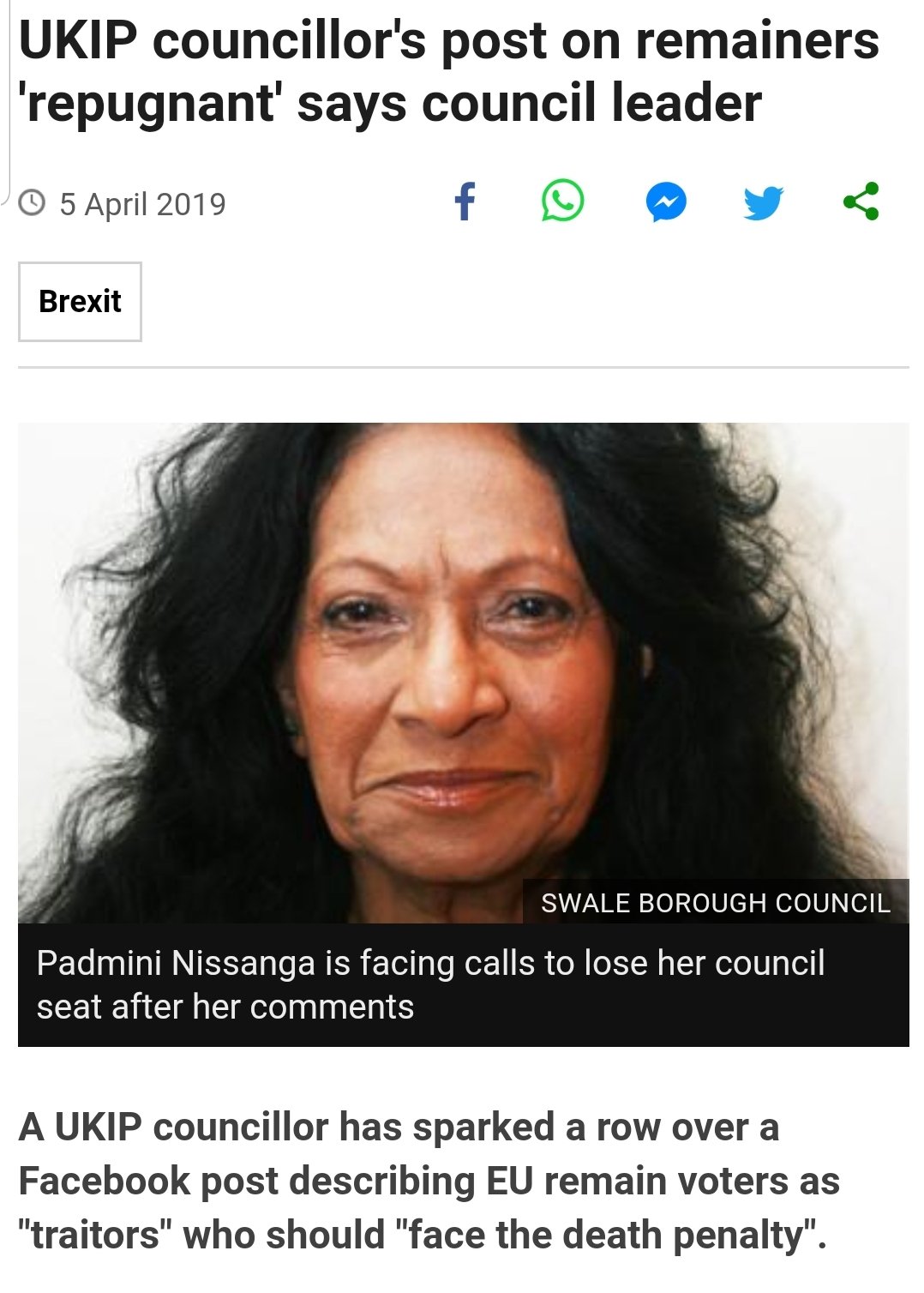Send the article through Messenger
Image resolution: width=924 pixels, height=1293 pixels.
point(666,202)
